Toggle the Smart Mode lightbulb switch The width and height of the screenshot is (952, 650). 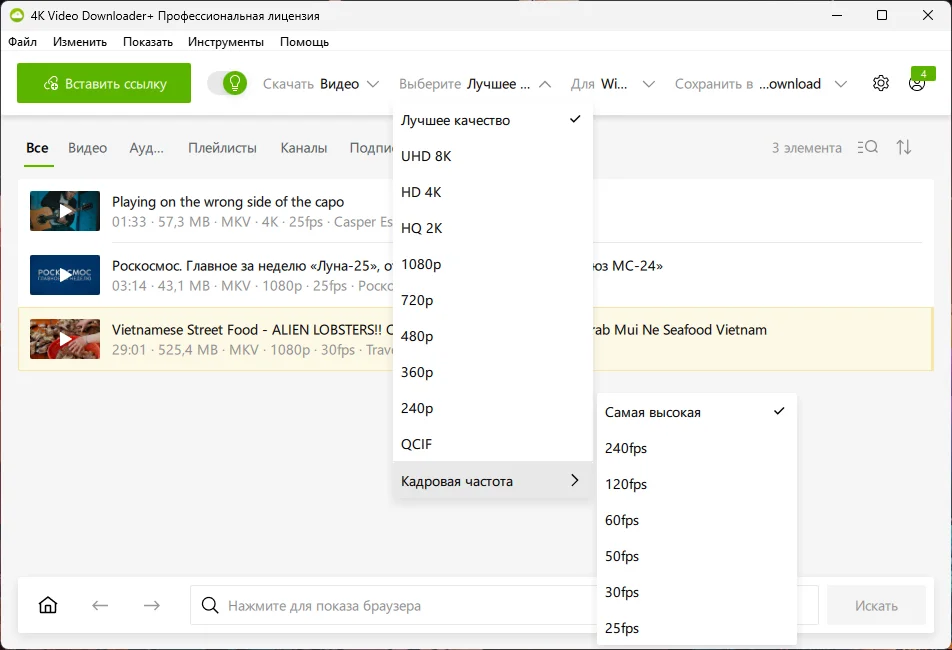click(x=227, y=84)
